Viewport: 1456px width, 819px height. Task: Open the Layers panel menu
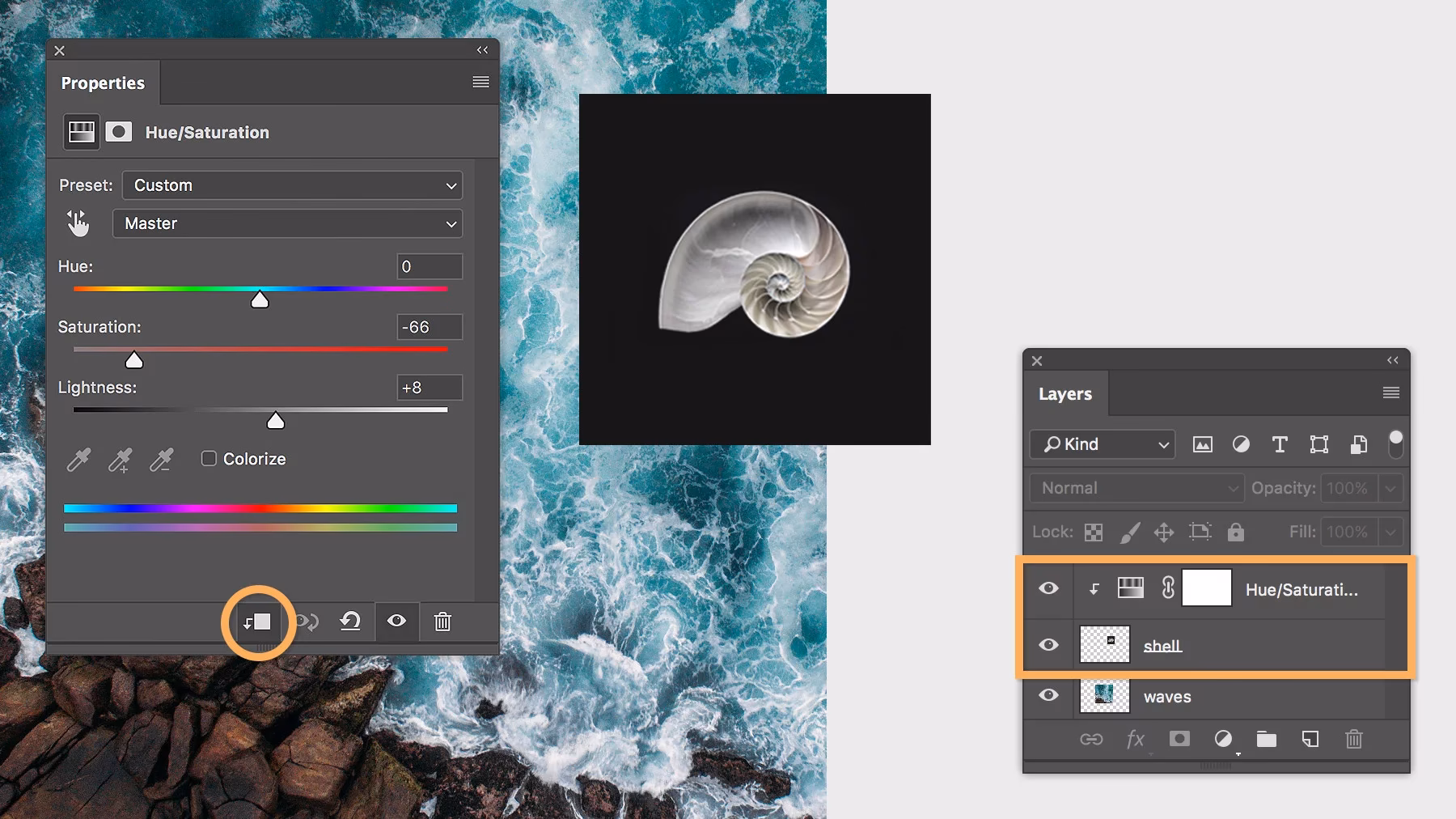click(1390, 393)
